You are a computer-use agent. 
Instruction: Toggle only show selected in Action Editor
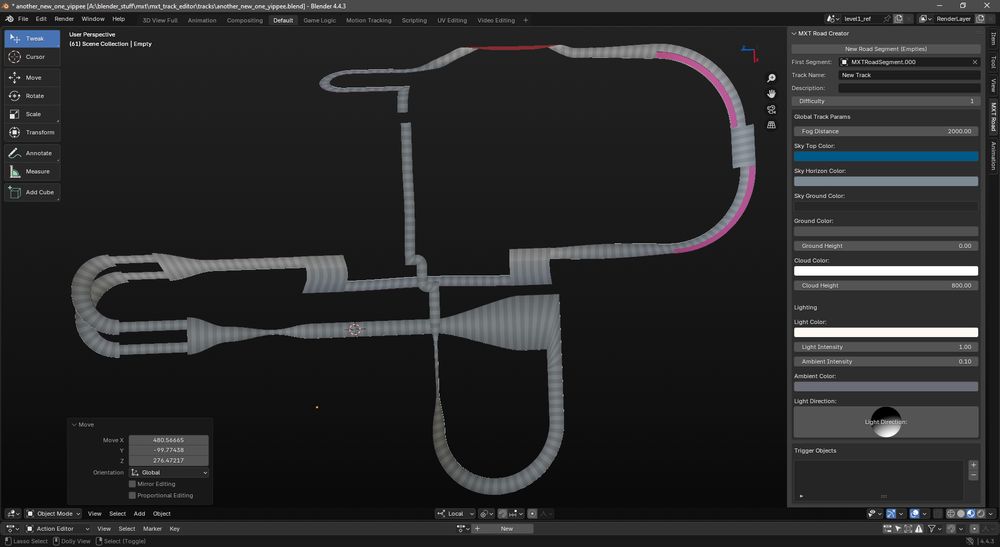click(x=898, y=529)
